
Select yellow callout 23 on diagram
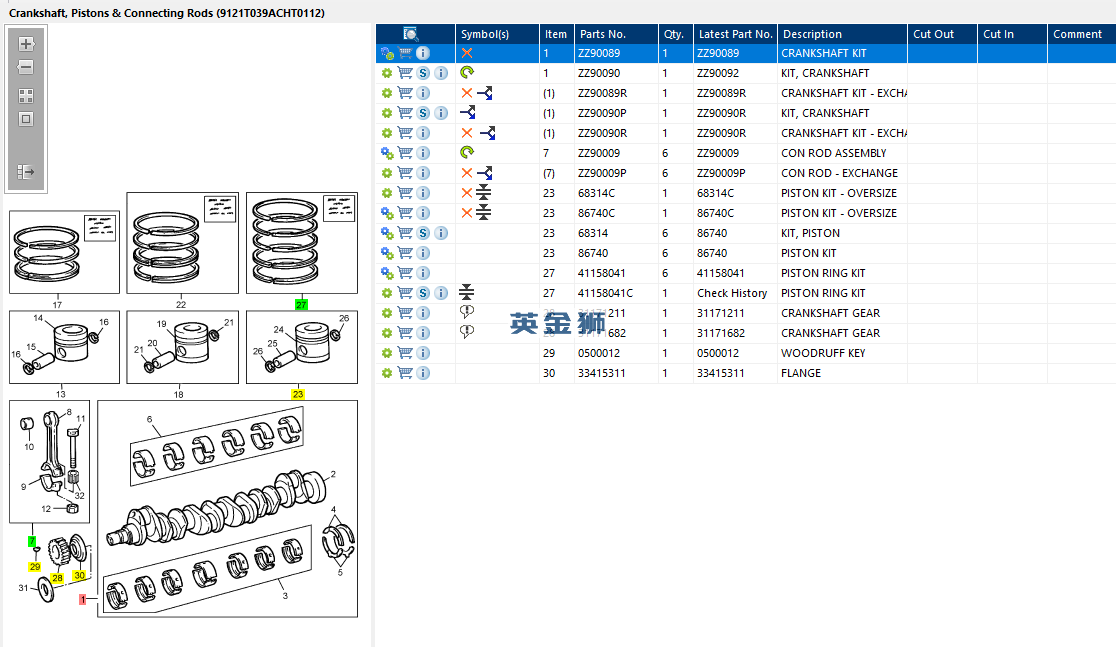(298, 394)
